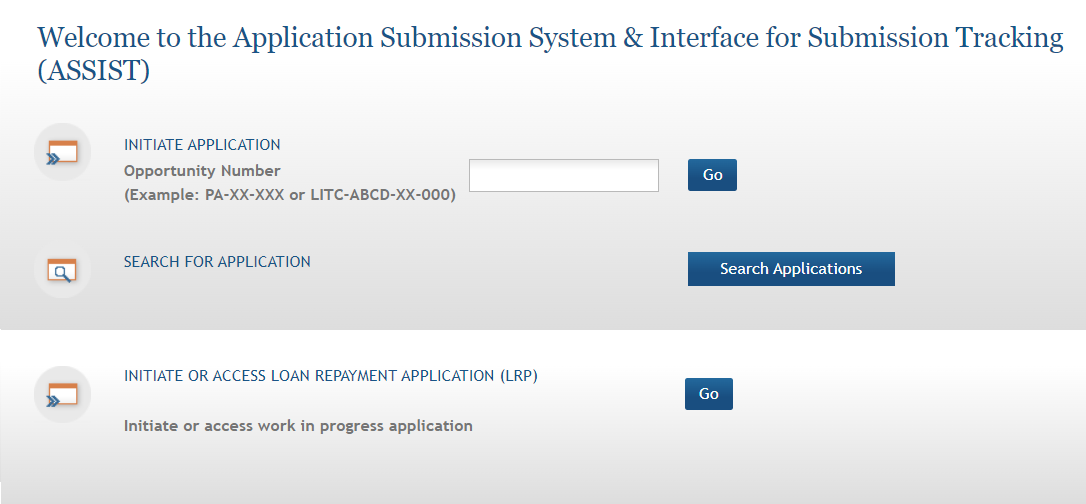Focus the Opportunity Number input field

point(564,175)
